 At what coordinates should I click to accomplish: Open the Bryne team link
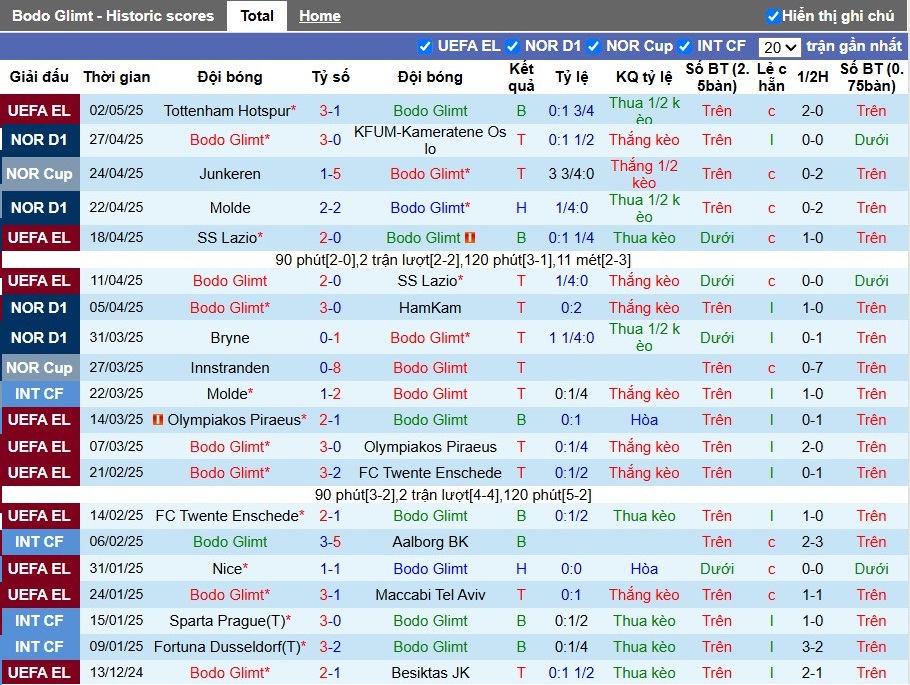click(230, 338)
